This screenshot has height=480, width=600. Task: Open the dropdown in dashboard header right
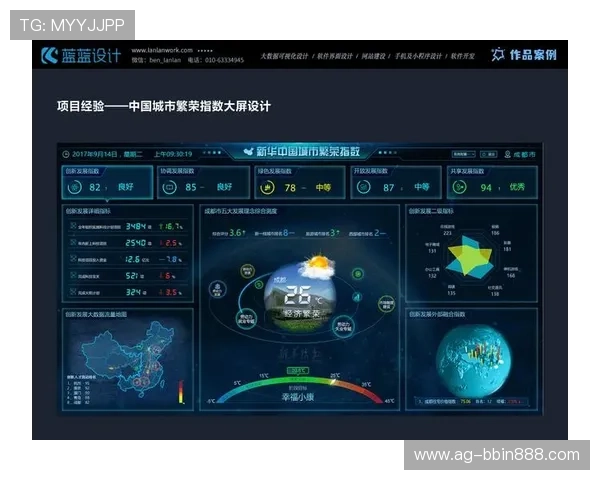pos(463,154)
